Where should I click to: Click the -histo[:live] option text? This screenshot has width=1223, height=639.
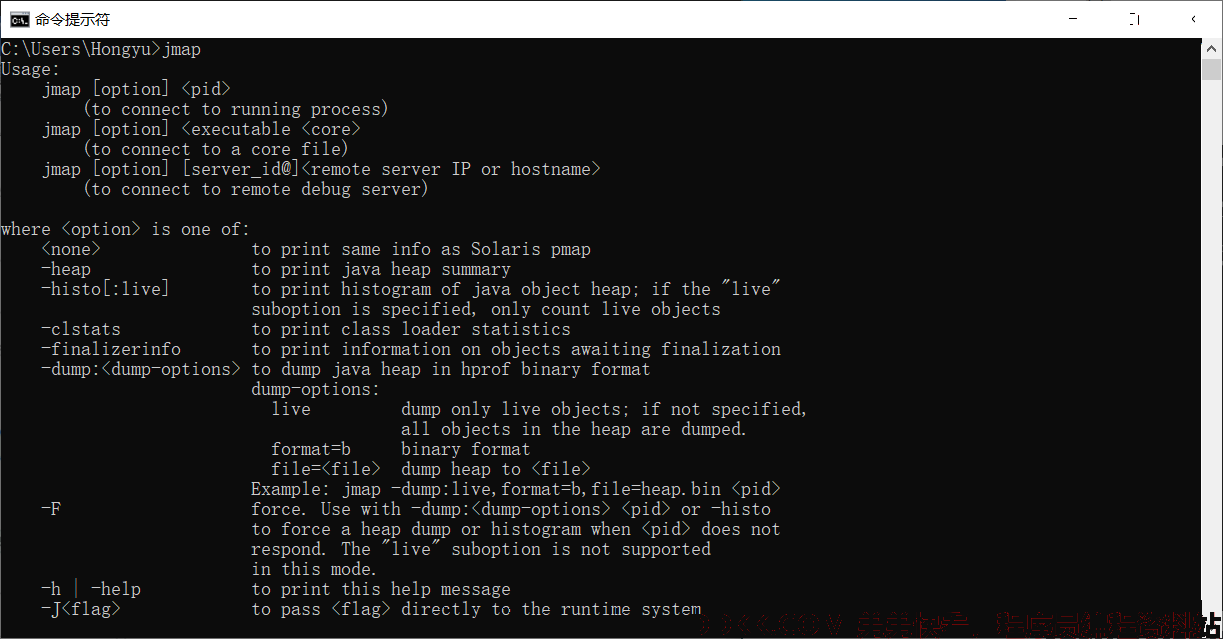point(106,289)
